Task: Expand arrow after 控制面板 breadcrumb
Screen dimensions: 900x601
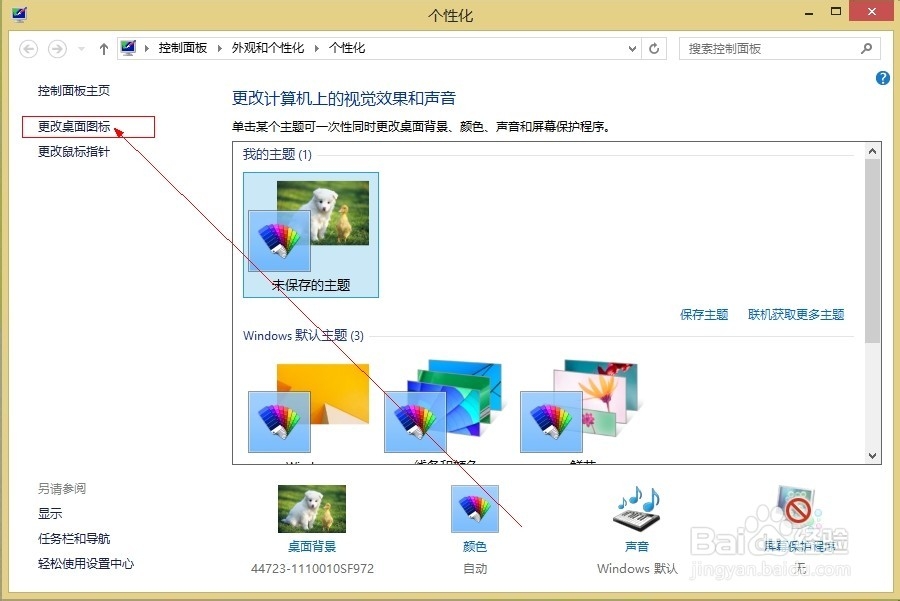Action: pyautogui.click(x=220, y=49)
